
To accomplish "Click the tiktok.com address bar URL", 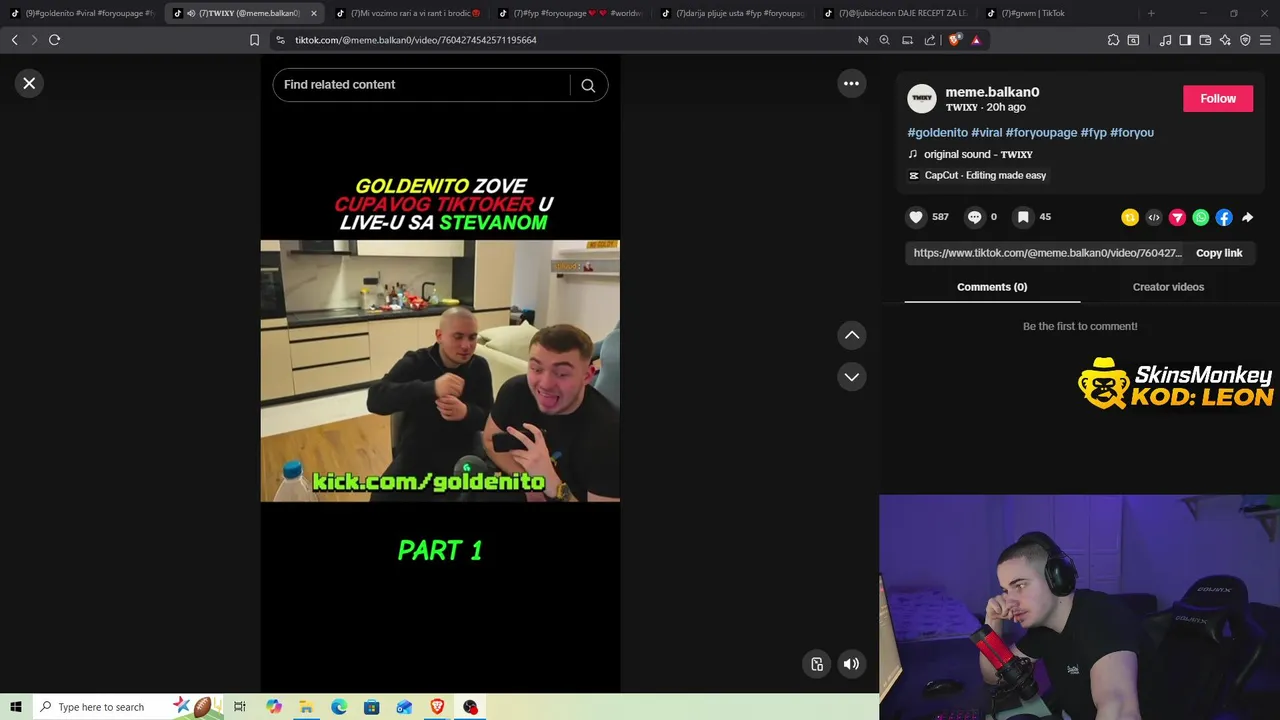I will coord(416,40).
